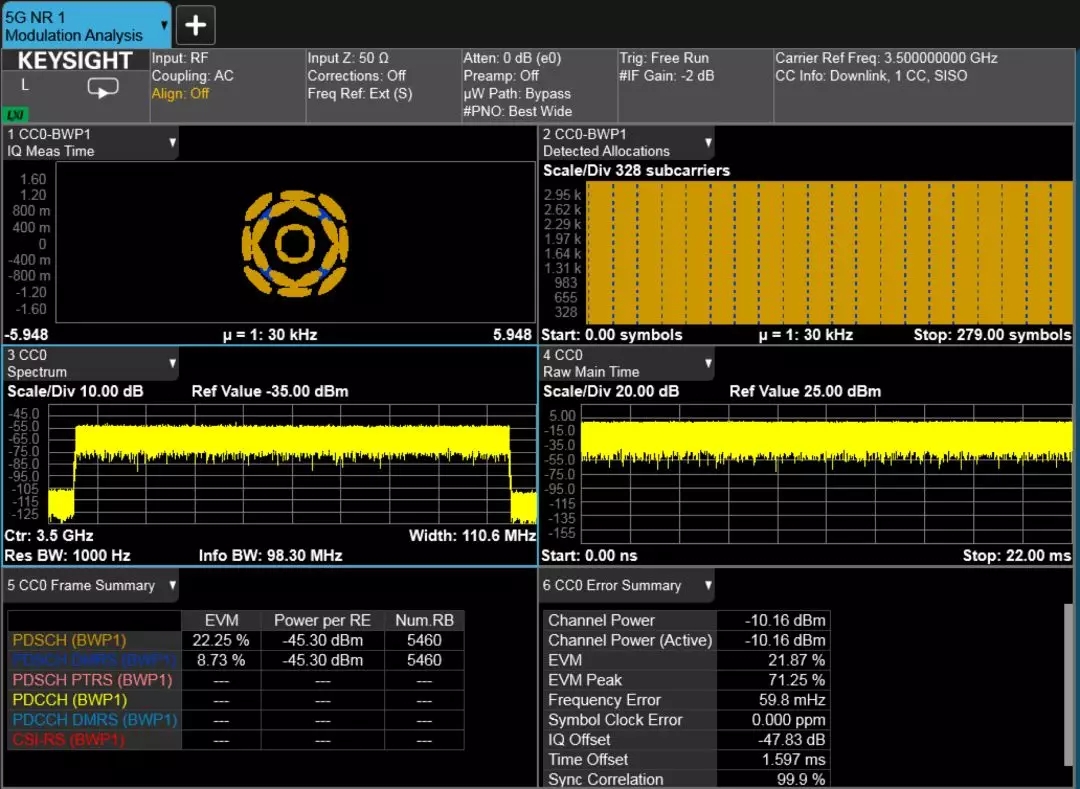The image size is (1080, 789).
Task: Open the Detected Allocations window dropdown
Action: coord(708,143)
